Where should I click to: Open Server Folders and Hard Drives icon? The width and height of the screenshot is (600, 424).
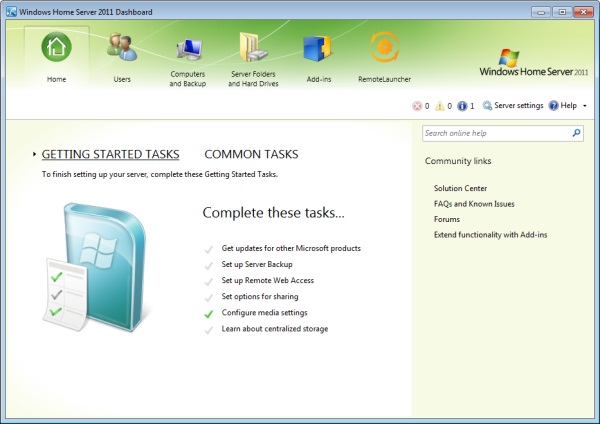pyautogui.click(x=253, y=47)
